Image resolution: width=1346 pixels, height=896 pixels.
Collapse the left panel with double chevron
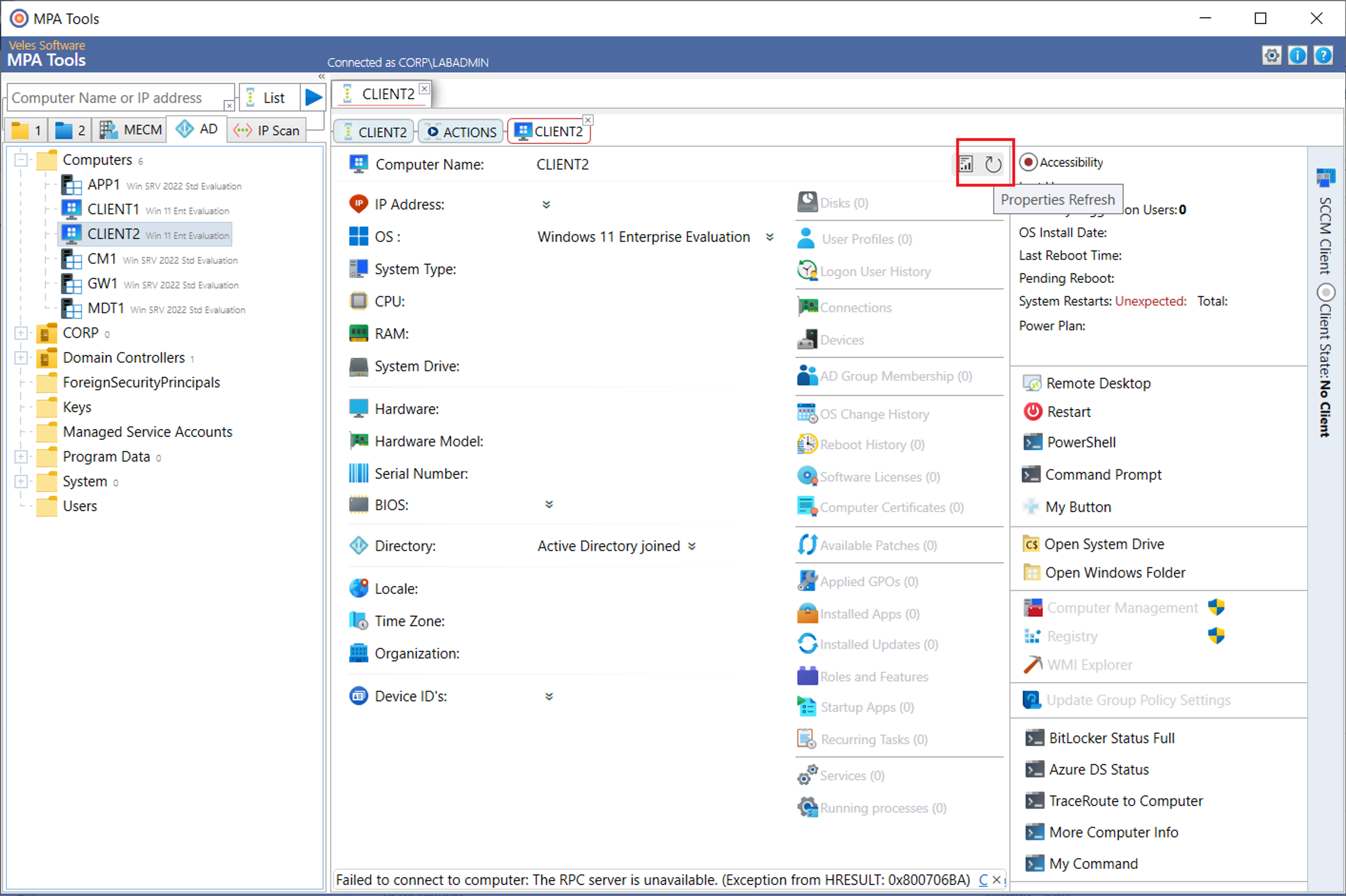pos(322,76)
